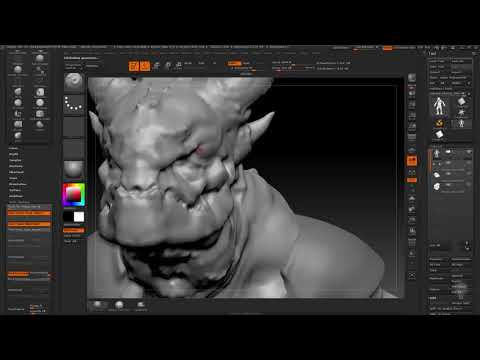This screenshot has height=360, width=480.
Task: Select the diamond polymesh tool thumbnail
Action: [x=461, y=101]
